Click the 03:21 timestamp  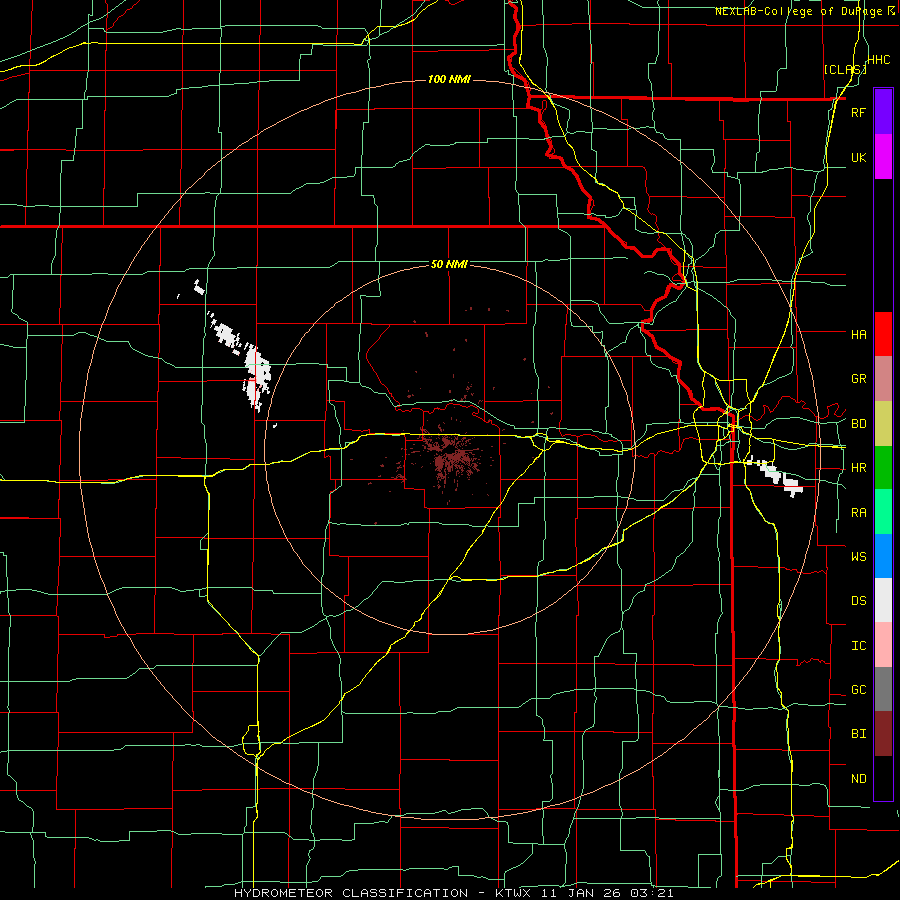[650, 893]
